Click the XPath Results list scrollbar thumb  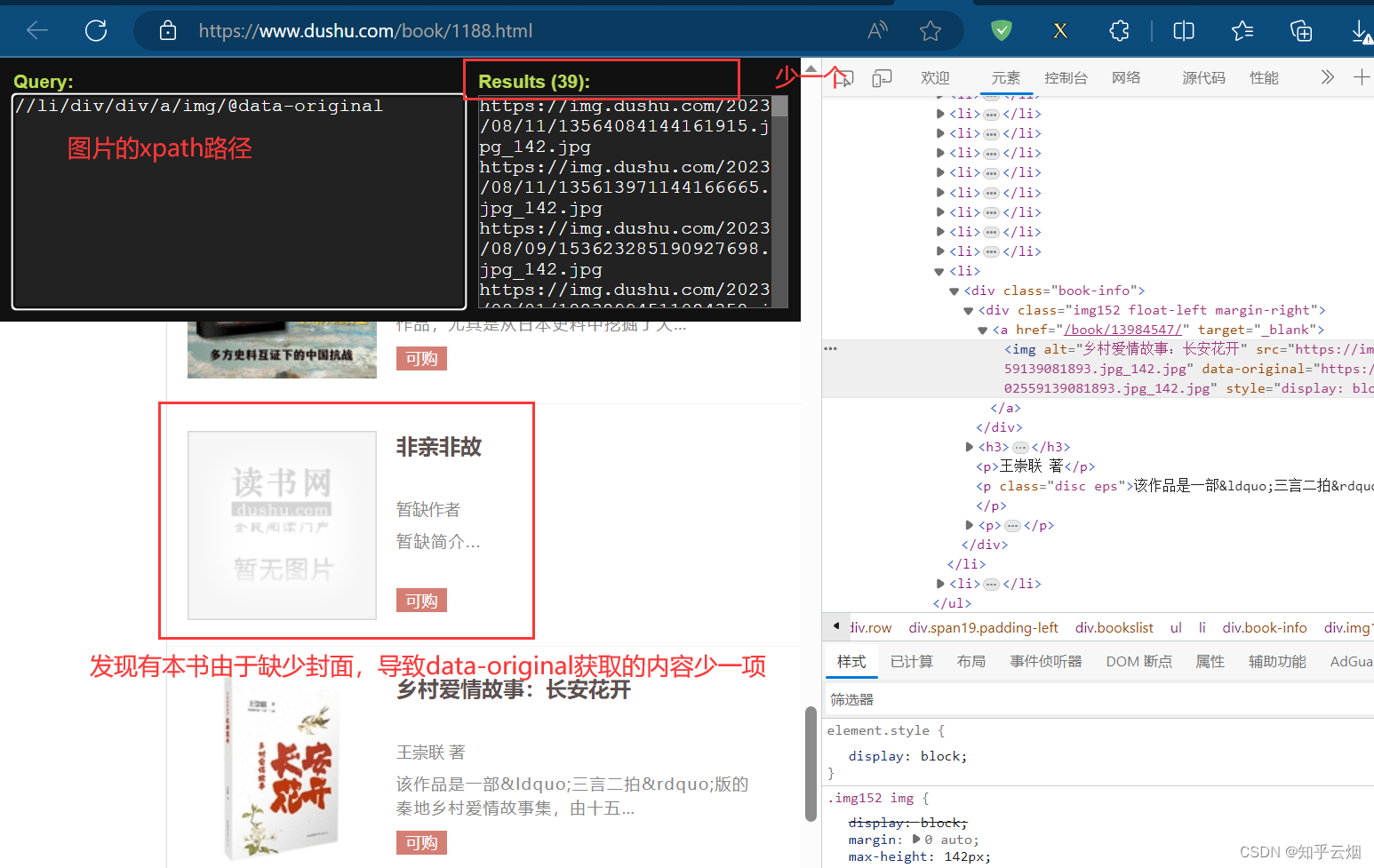(x=779, y=106)
